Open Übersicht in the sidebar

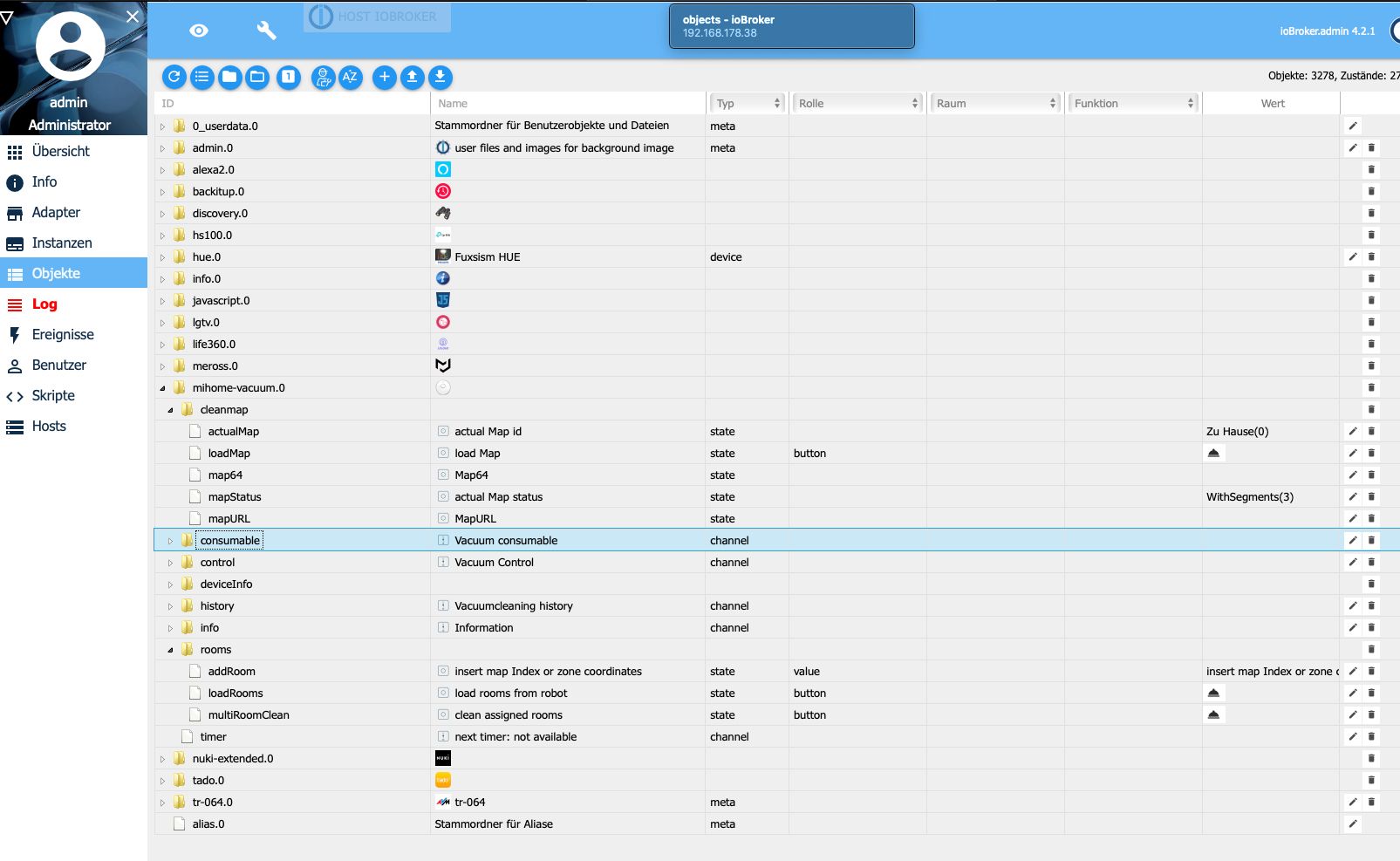click(73, 151)
